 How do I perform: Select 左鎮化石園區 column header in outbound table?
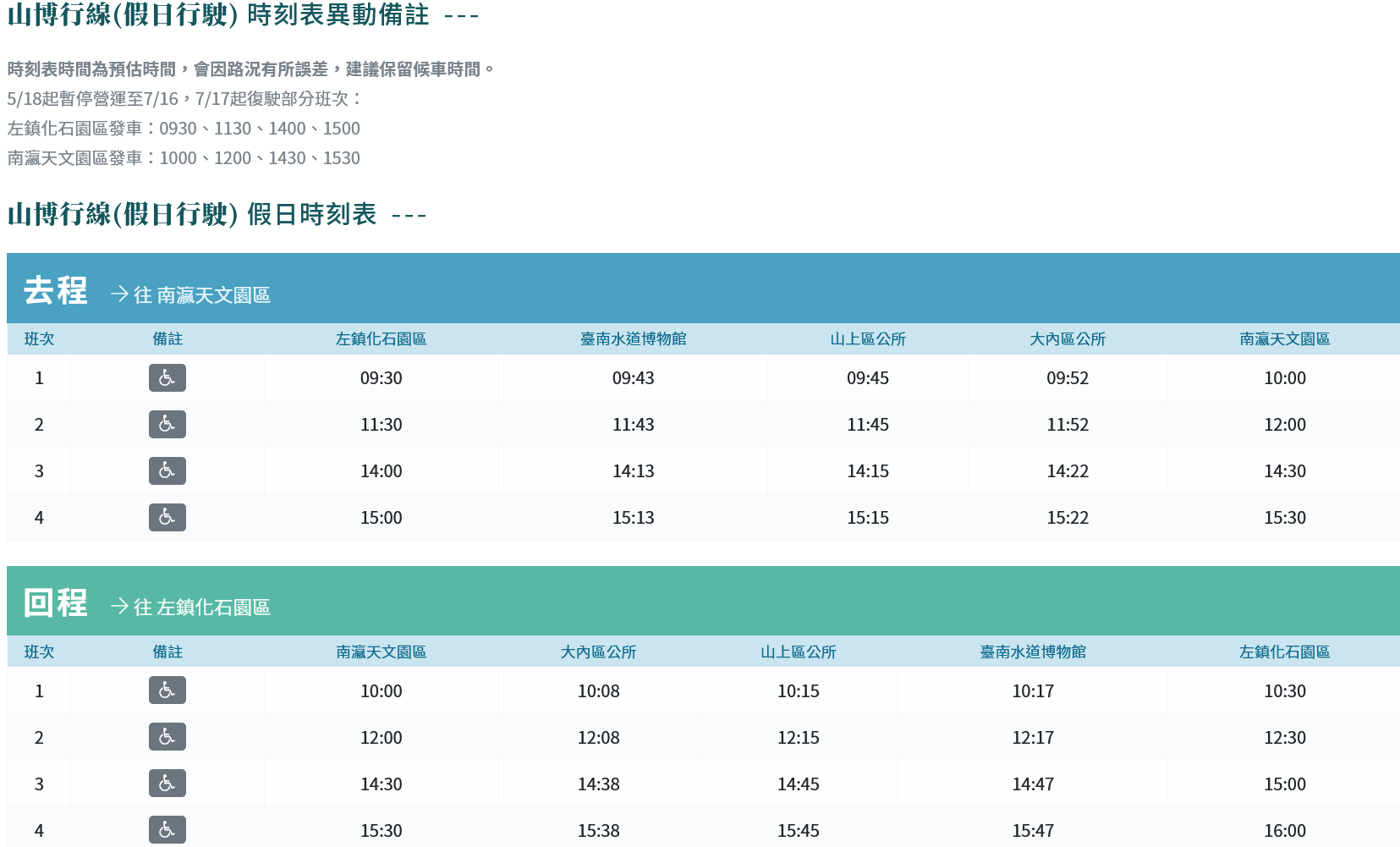point(381,339)
